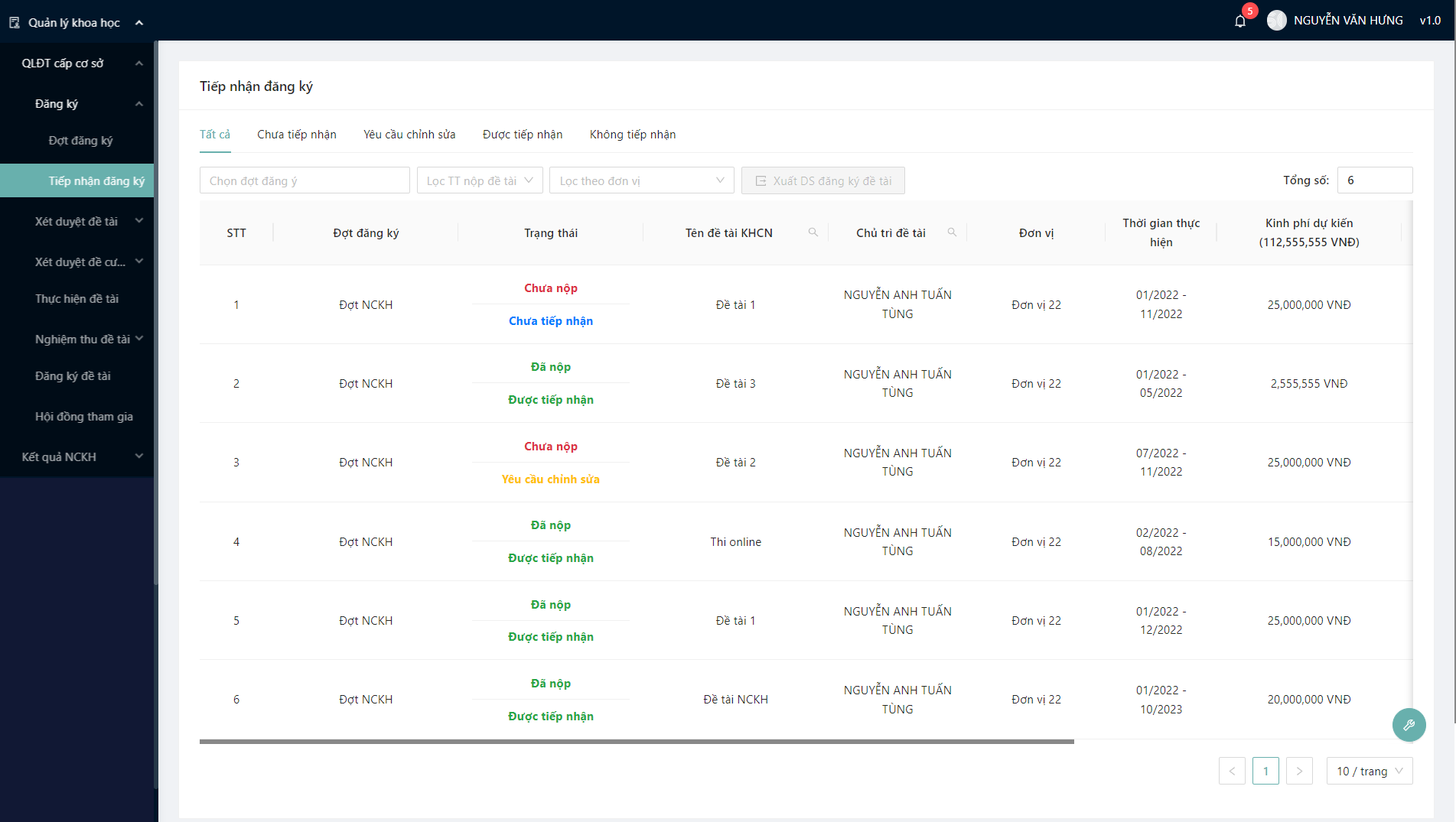1456x822 pixels.
Task: Click the floating wrench tool button
Action: pos(1409,725)
